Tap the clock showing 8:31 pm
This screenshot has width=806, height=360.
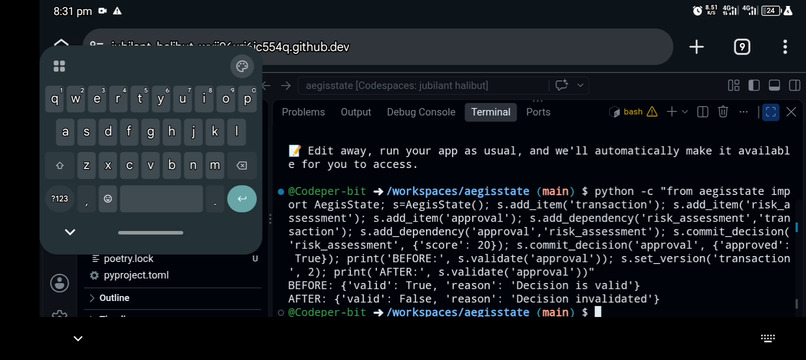click(73, 11)
